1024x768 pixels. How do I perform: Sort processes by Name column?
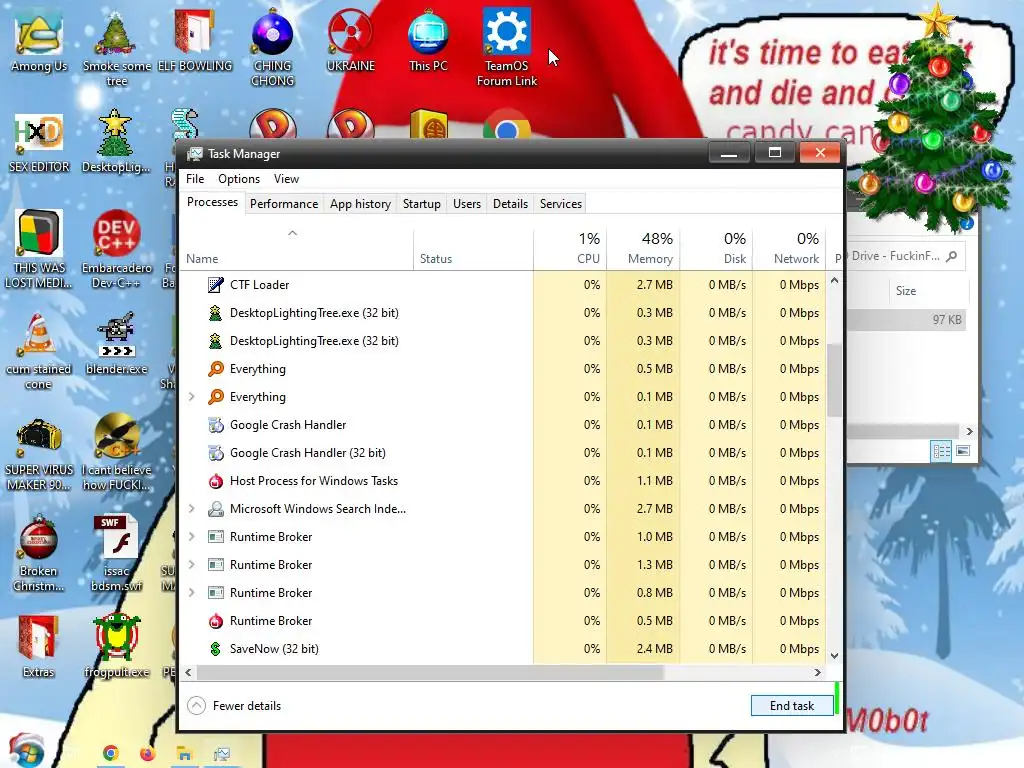click(297, 249)
